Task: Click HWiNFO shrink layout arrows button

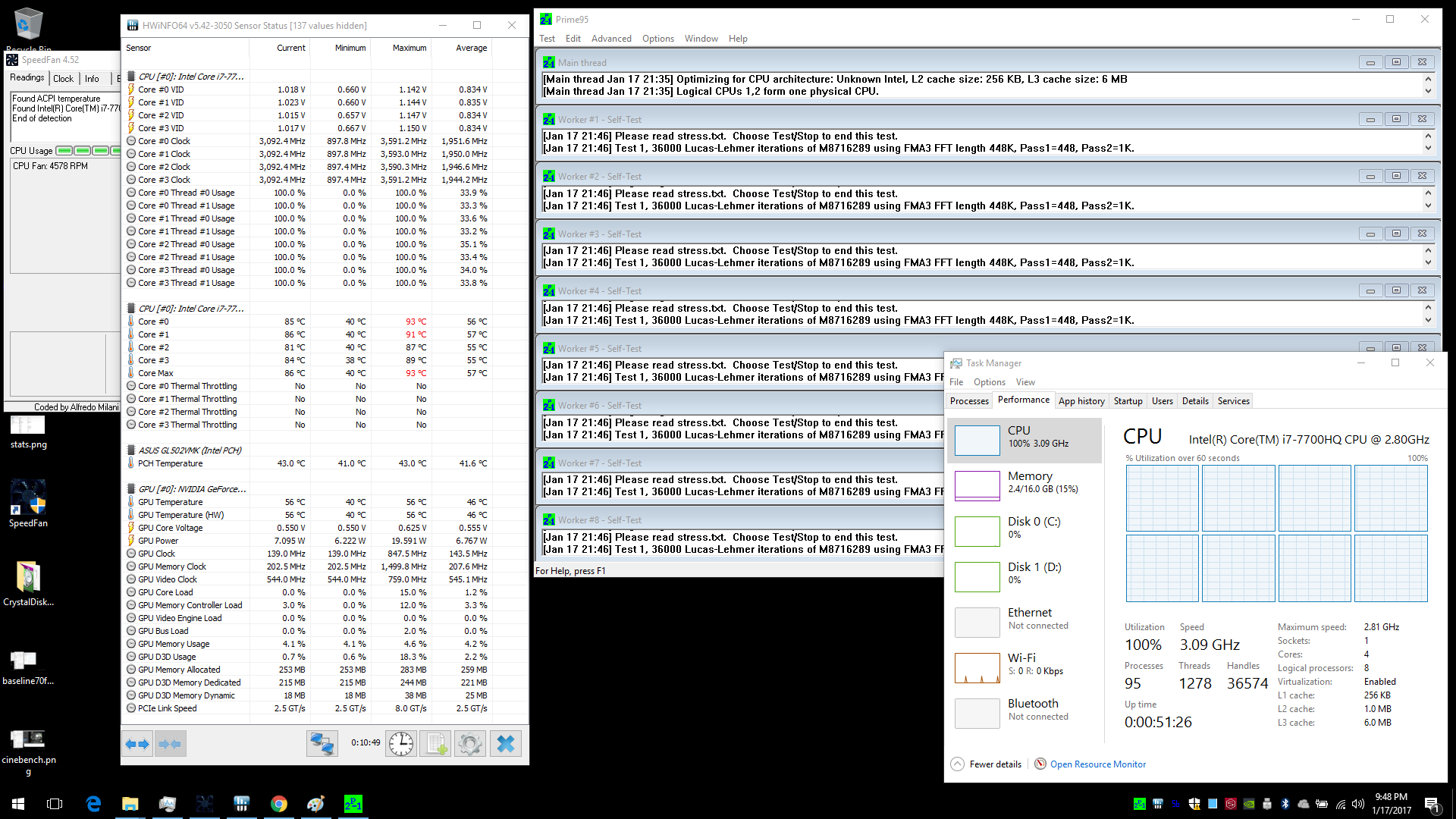Action: click(x=170, y=744)
